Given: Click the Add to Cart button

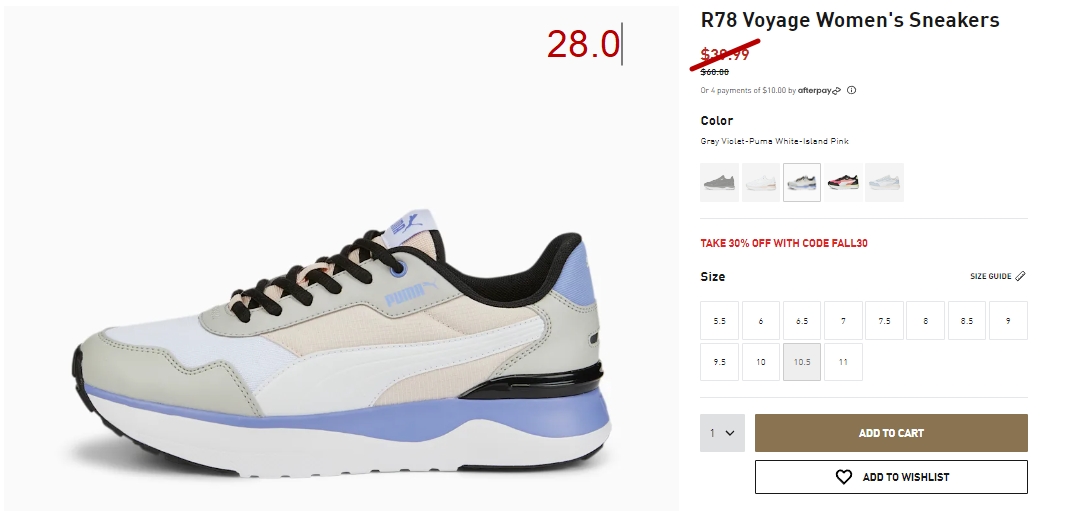Looking at the screenshot, I should point(891,433).
